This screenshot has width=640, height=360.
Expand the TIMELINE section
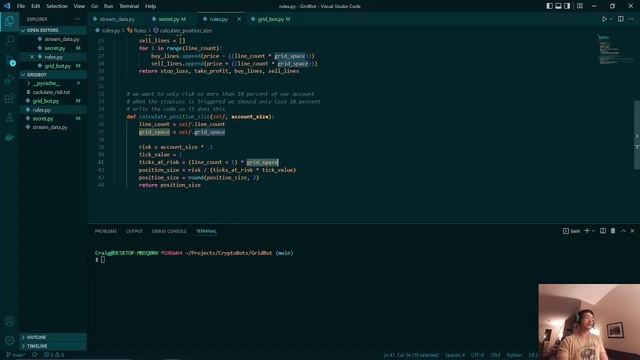[53, 346]
